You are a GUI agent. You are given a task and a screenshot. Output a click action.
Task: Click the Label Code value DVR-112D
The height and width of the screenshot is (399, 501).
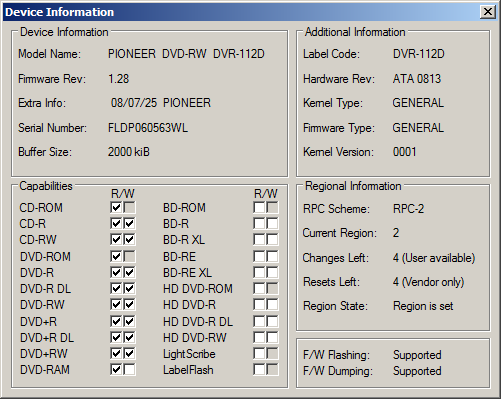tap(418, 54)
